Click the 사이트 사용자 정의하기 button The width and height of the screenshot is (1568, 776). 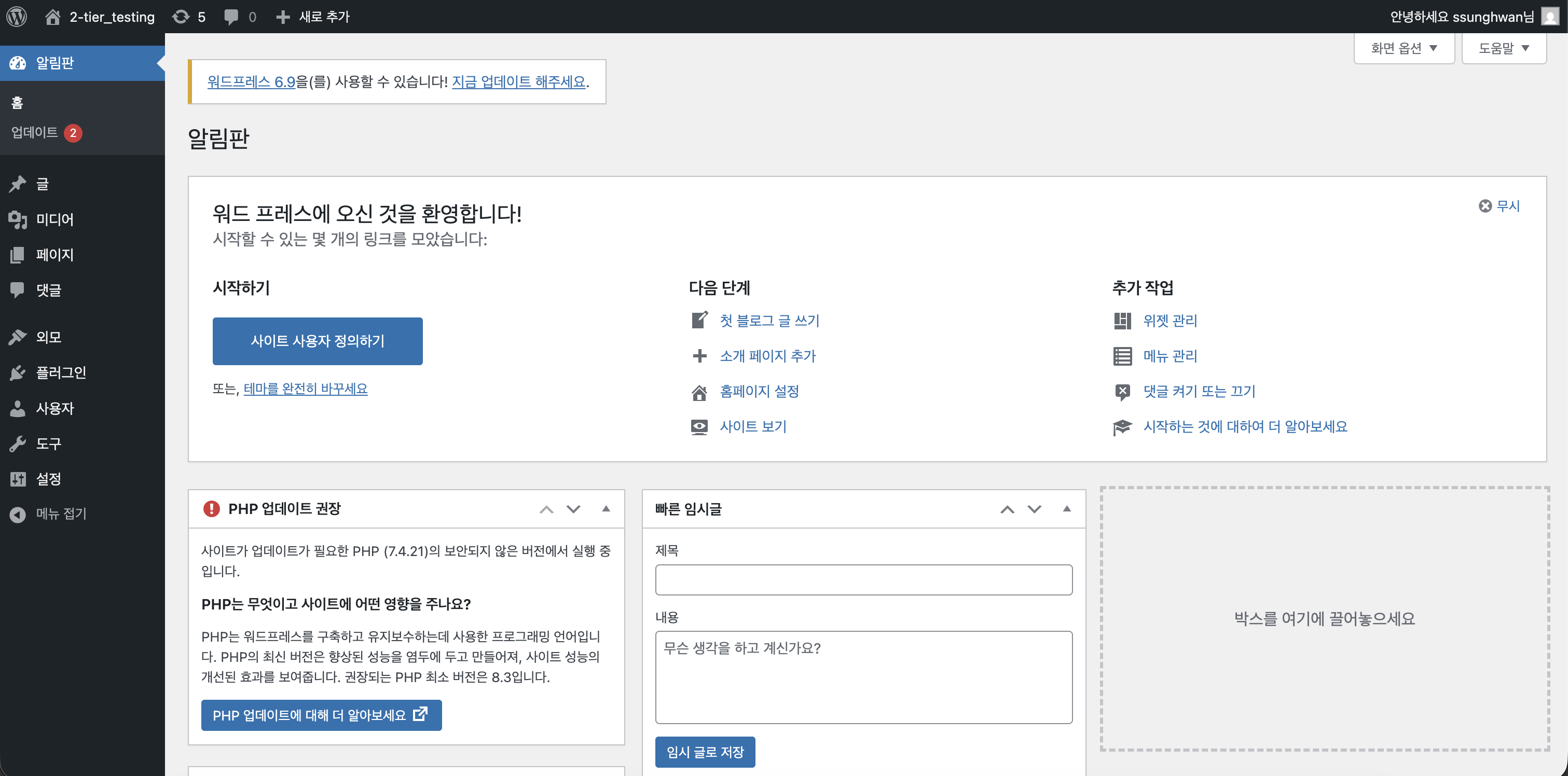click(317, 341)
